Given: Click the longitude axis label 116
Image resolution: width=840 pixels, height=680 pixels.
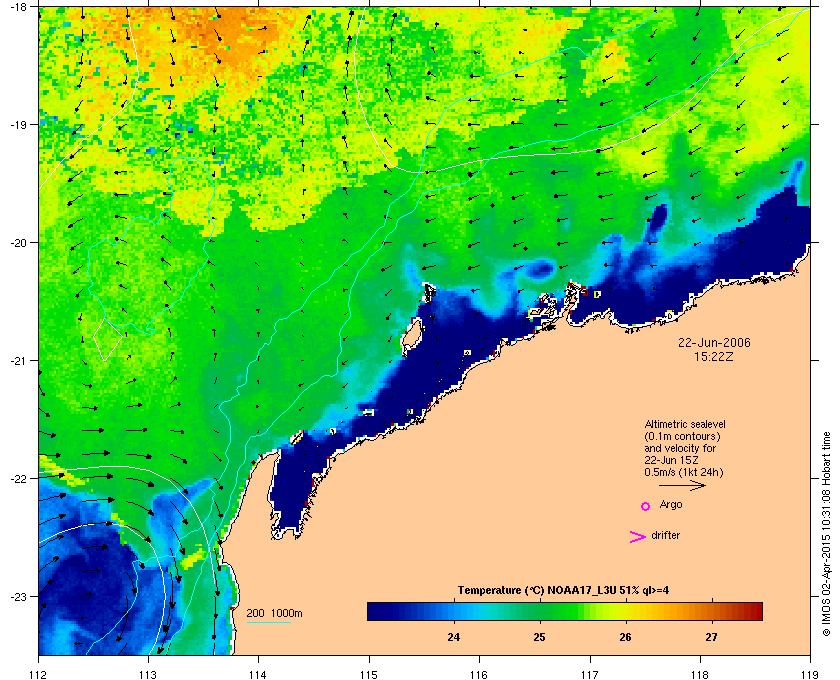Looking at the screenshot, I should click(x=479, y=675).
